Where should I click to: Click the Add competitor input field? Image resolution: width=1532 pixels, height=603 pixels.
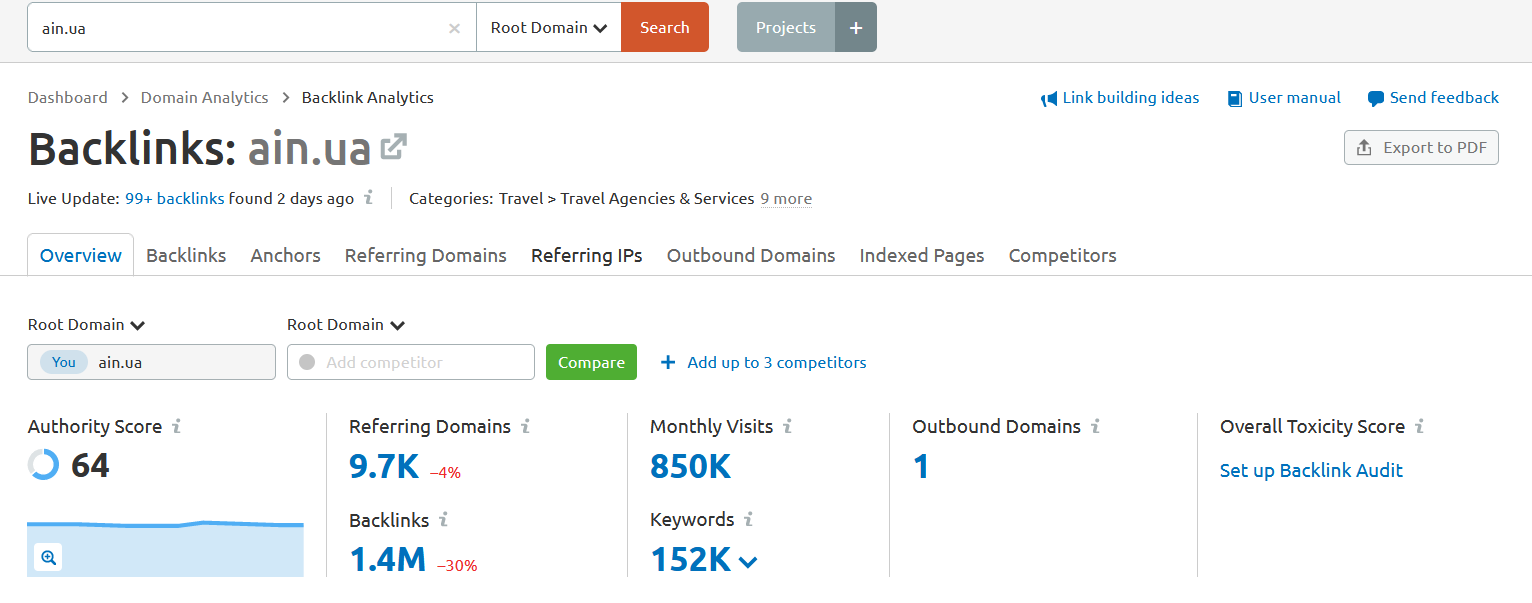coord(411,362)
